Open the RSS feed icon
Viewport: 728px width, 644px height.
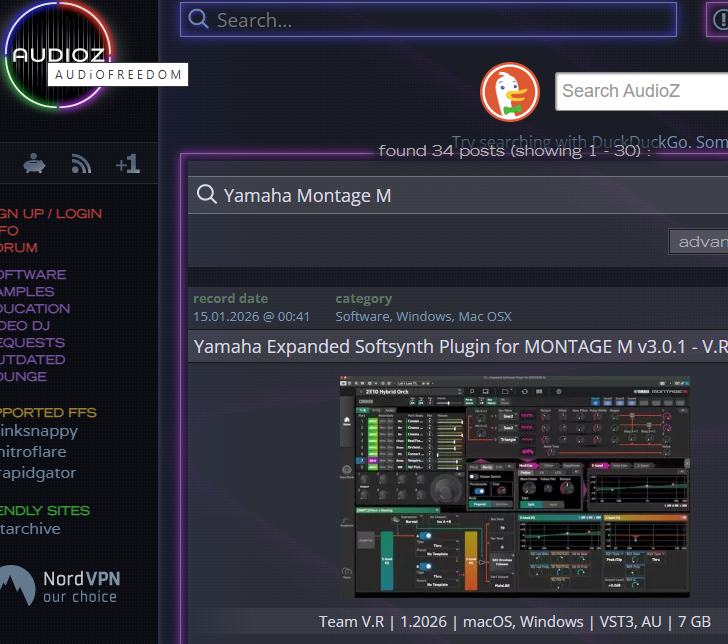(x=81, y=163)
